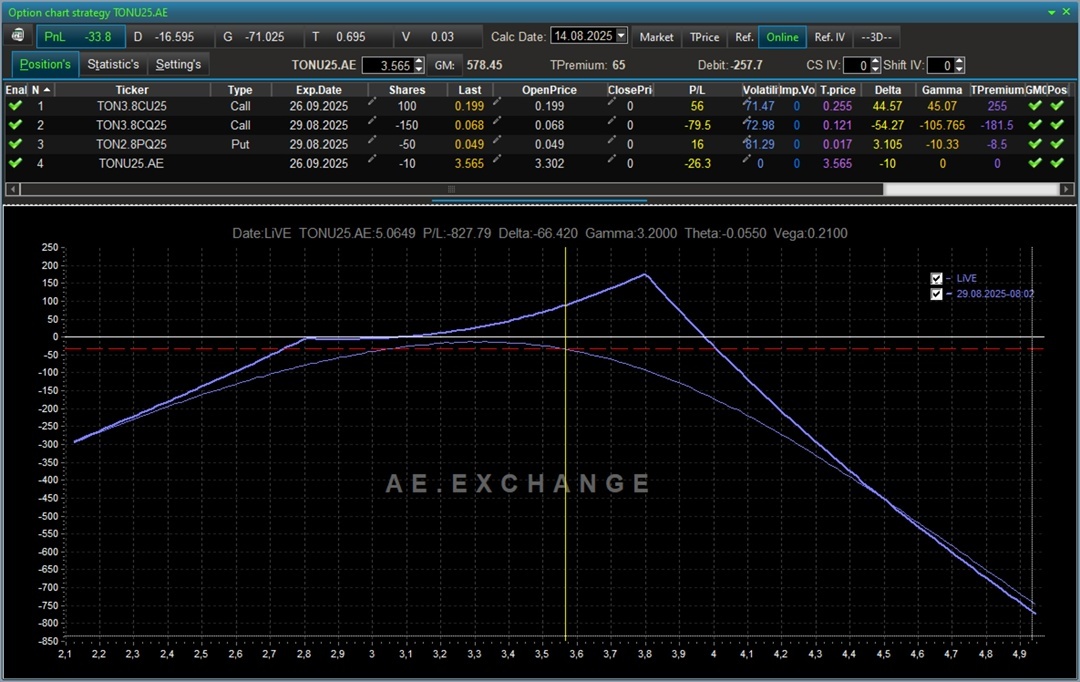1080x682 pixels.
Task: Click the horizontal scrollbar left arrow
Action: [12, 189]
